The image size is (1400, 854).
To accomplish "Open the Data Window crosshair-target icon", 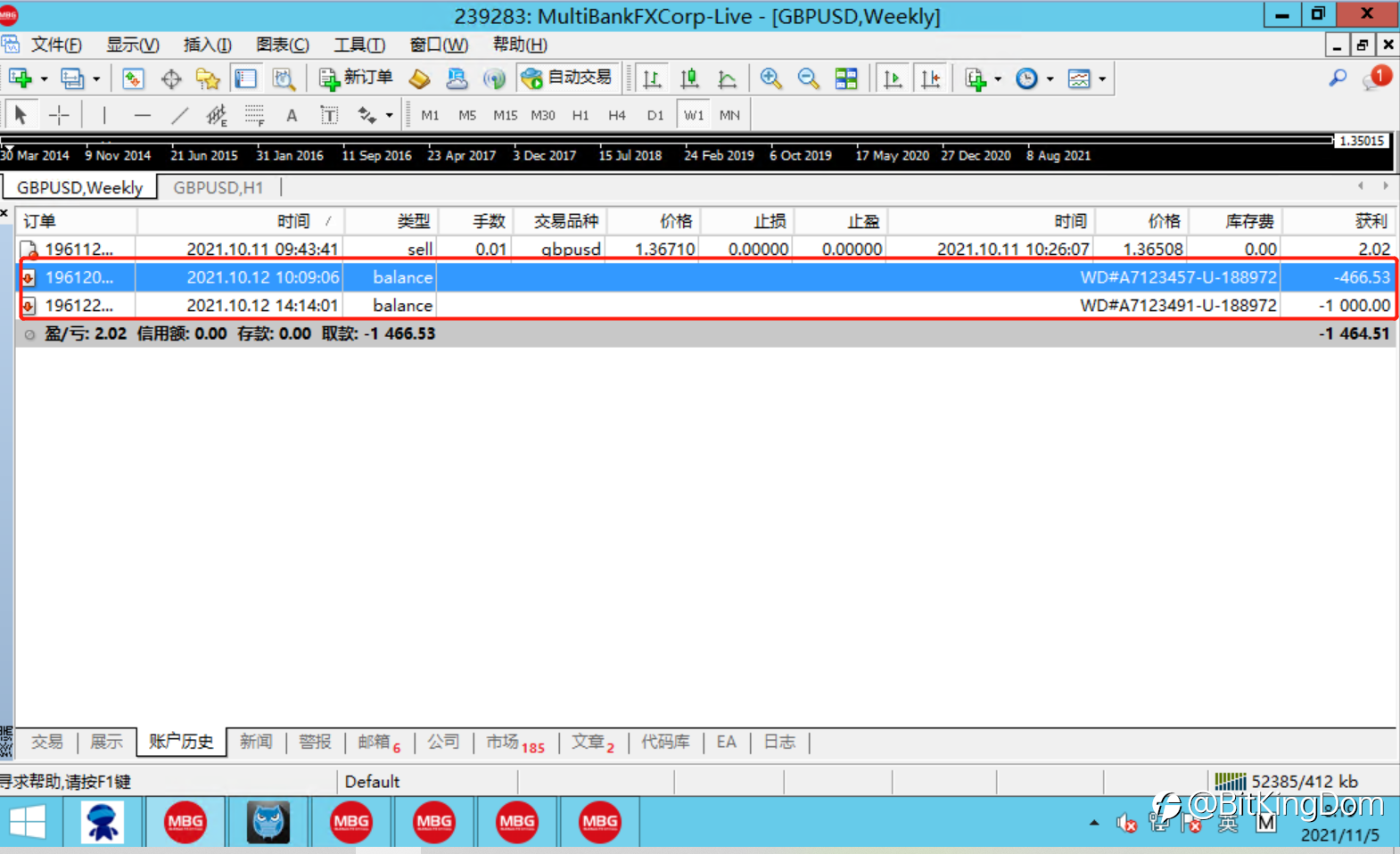I will [x=170, y=78].
